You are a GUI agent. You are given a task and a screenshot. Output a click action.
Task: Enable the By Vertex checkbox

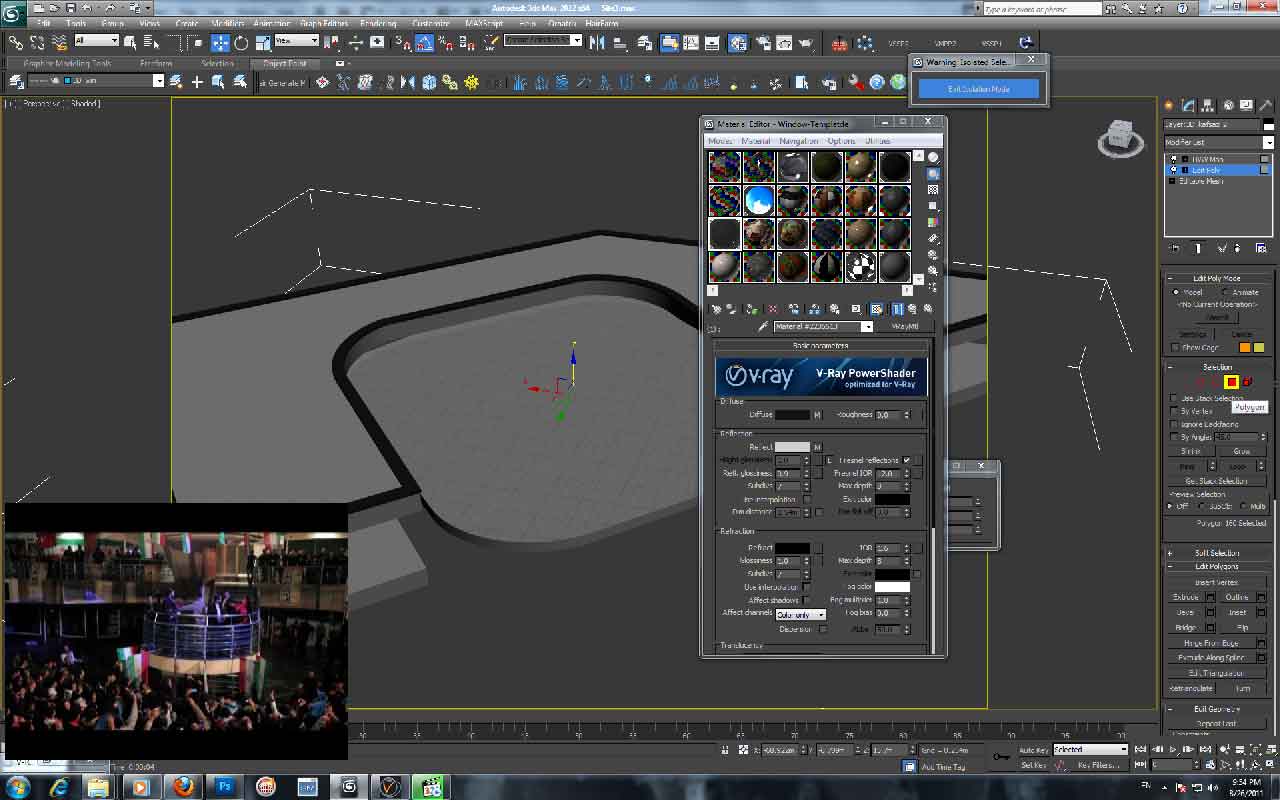coord(1174,411)
